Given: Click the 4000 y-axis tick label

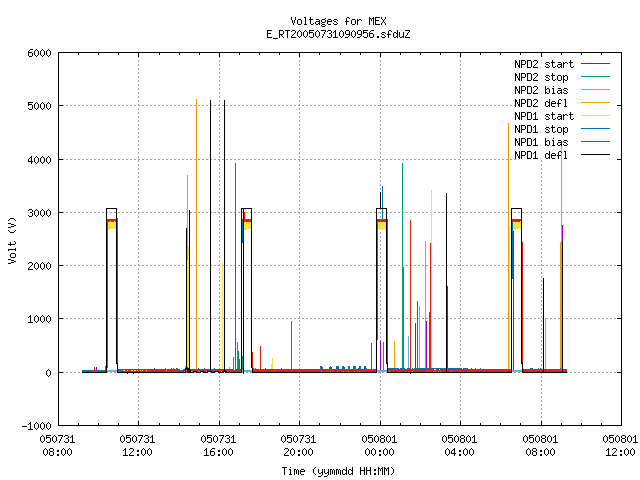Looking at the screenshot, I should point(39,160).
